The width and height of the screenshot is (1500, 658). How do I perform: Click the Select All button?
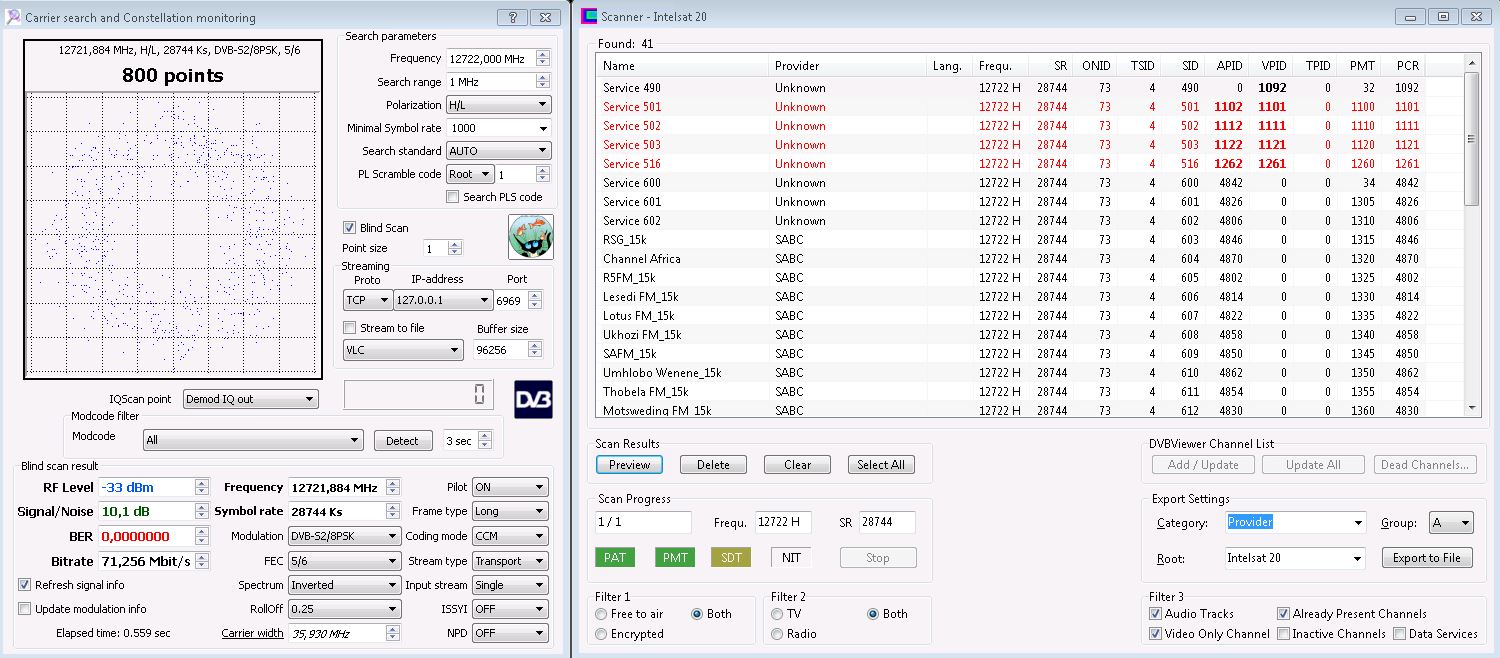(881, 465)
